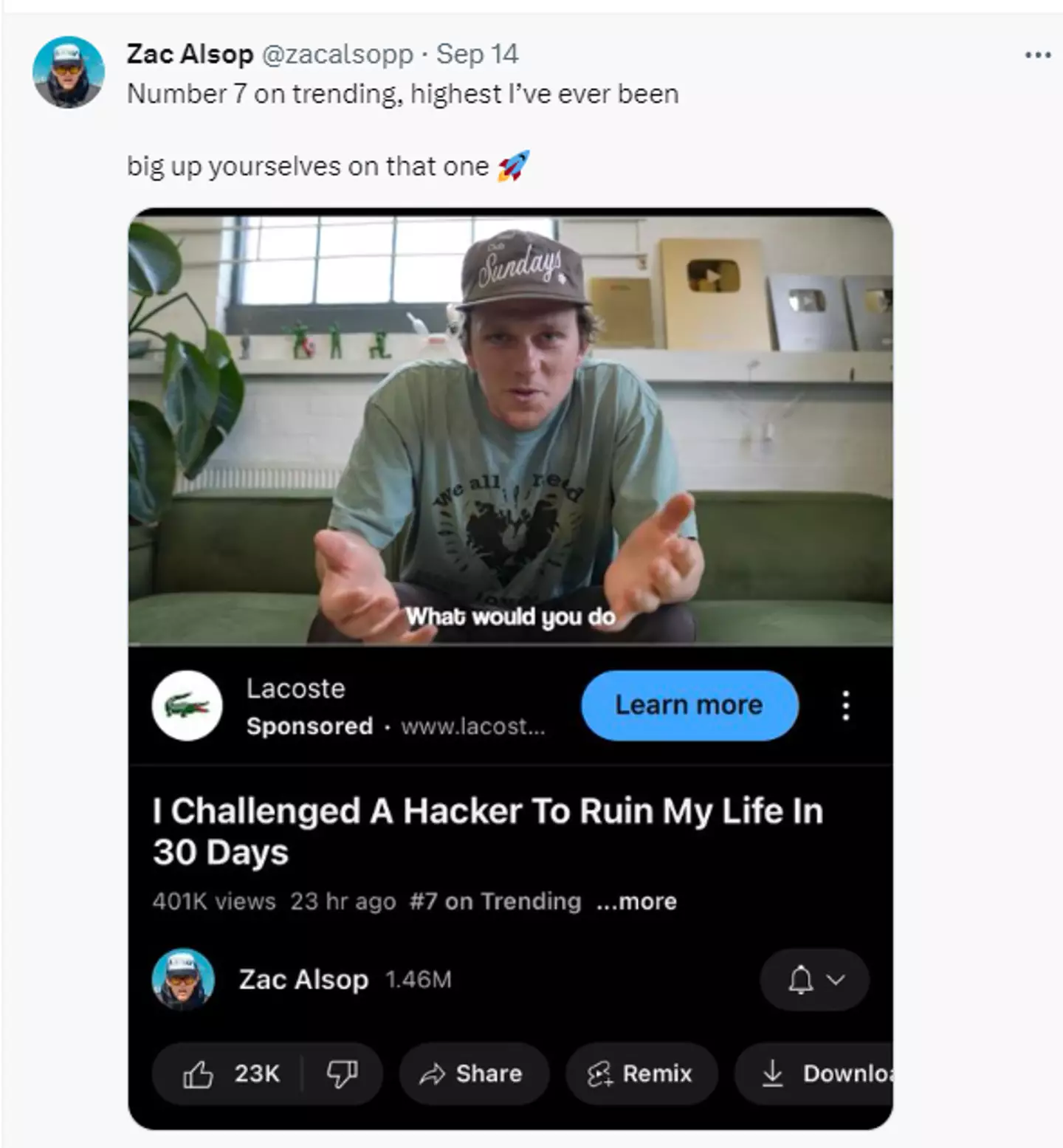Click the video frame showing man in cap
Viewport: 1063px width, 1148px height.
point(510,428)
